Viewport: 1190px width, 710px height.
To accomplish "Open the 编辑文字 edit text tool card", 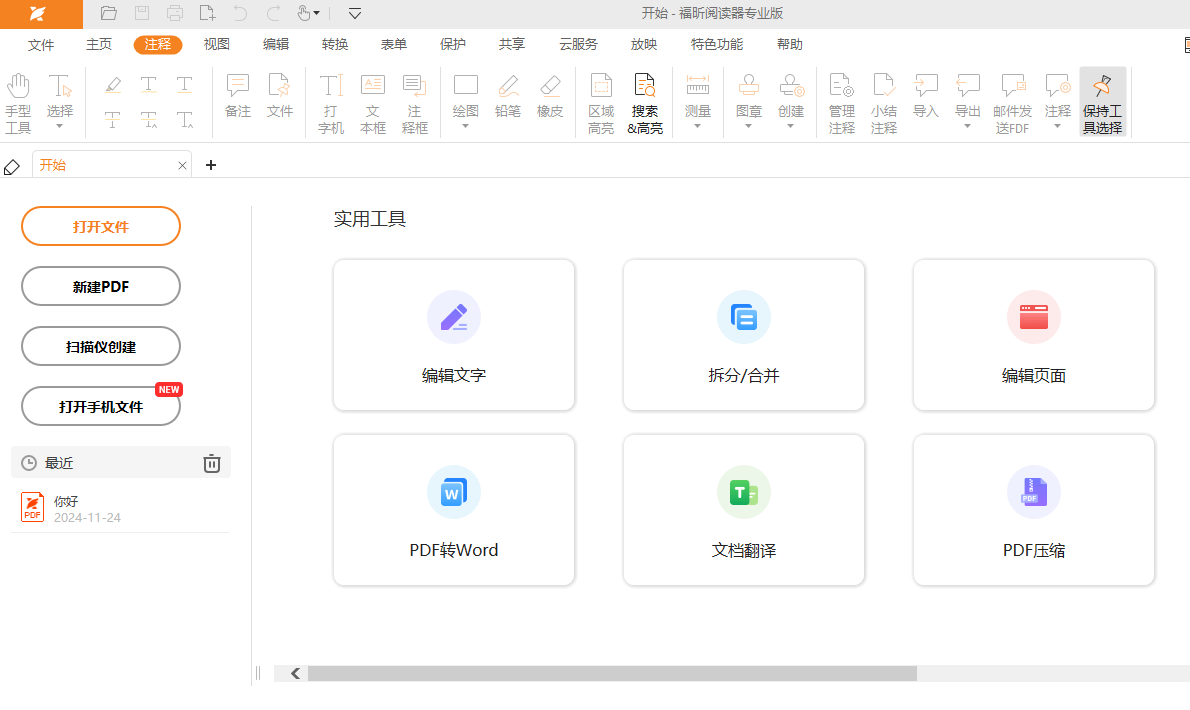I will (454, 335).
